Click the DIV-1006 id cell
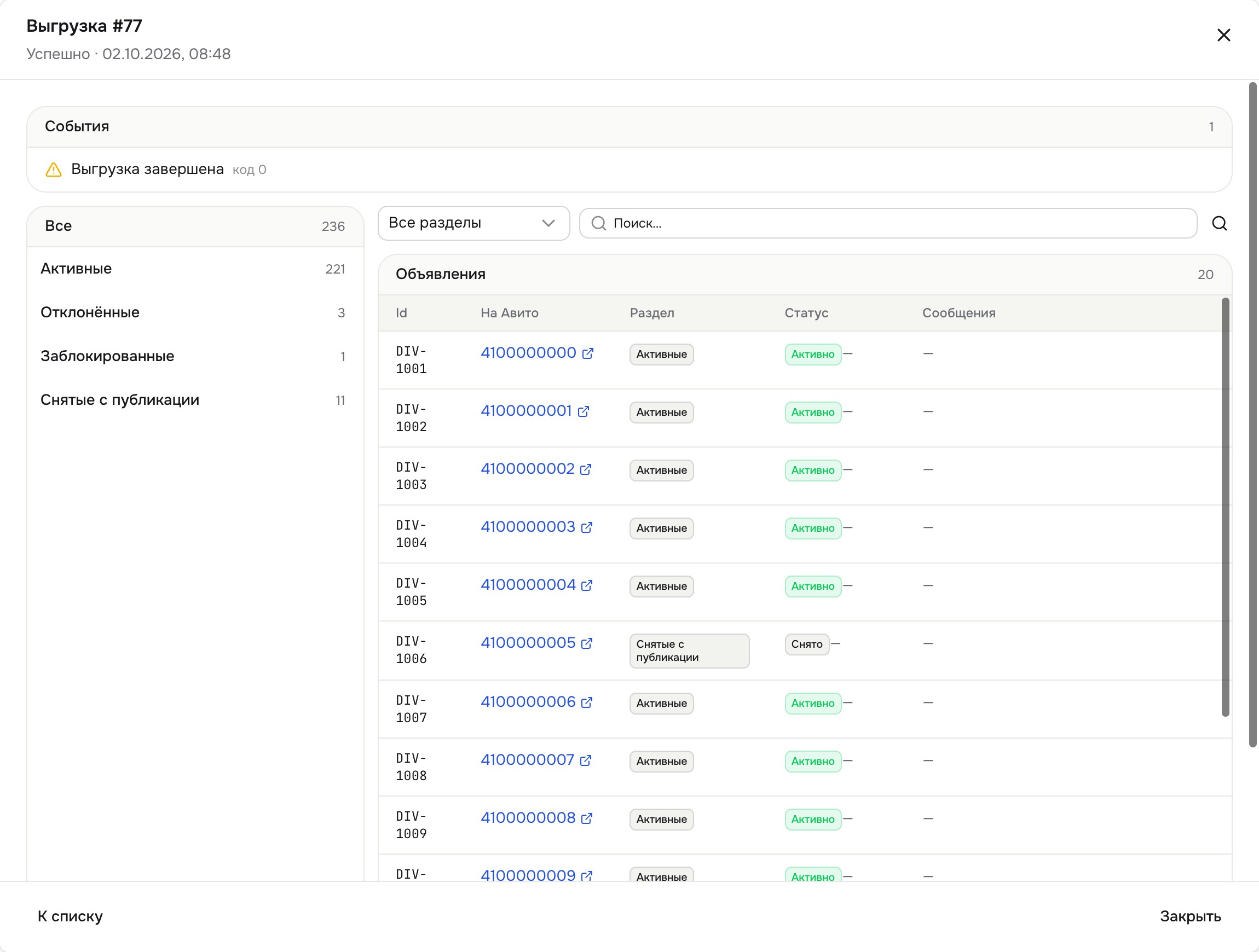Image resolution: width=1259 pixels, height=952 pixels. 412,651
